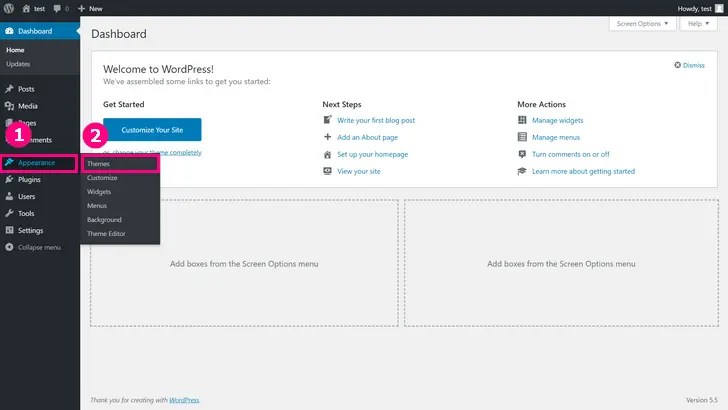Expand the Help dropdown tab
728x410 pixels.
698,24
